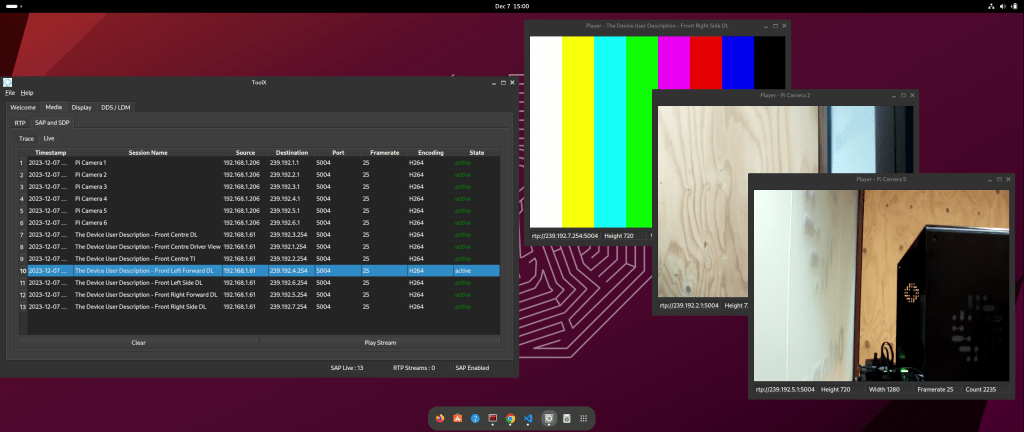Viewport: 1024px width, 432px height.
Task: Click the RTP Streams : 0 status
Action: coord(414,368)
